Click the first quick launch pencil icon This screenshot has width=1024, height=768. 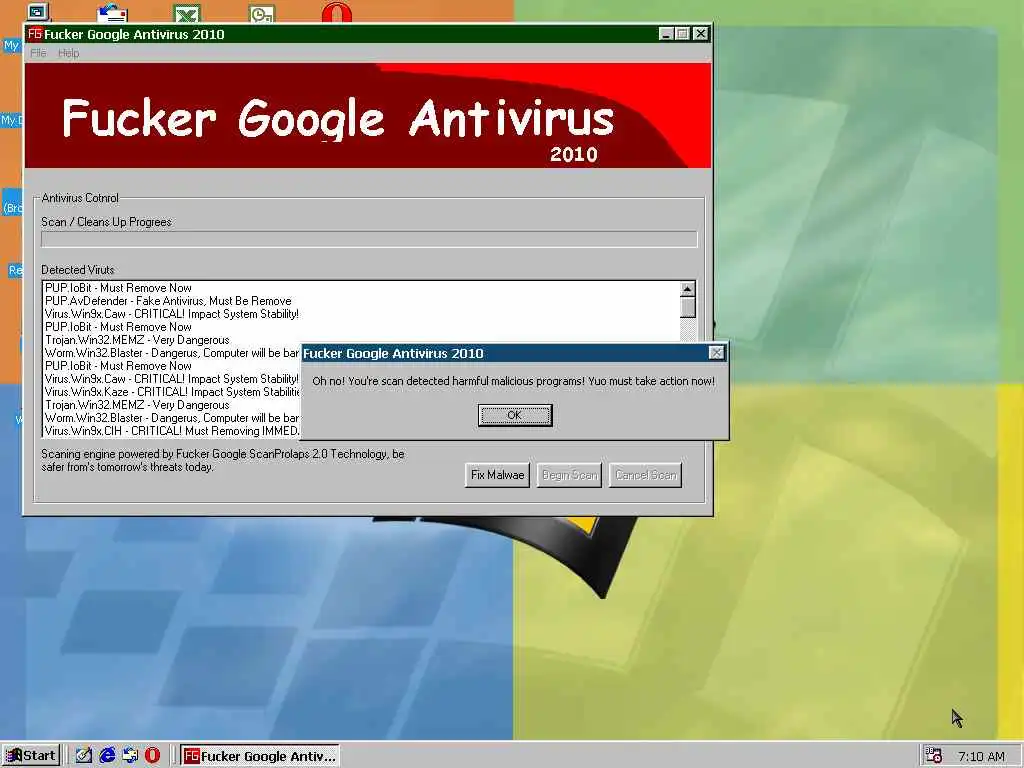84,756
